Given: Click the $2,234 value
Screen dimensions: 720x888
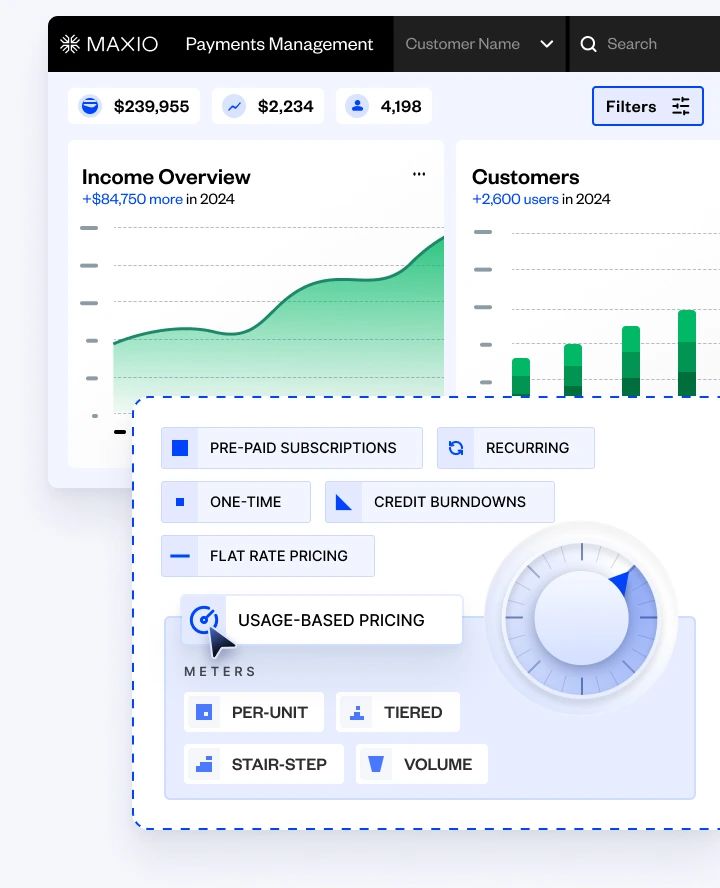Looking at the screenshot, I should pos(286,106).
